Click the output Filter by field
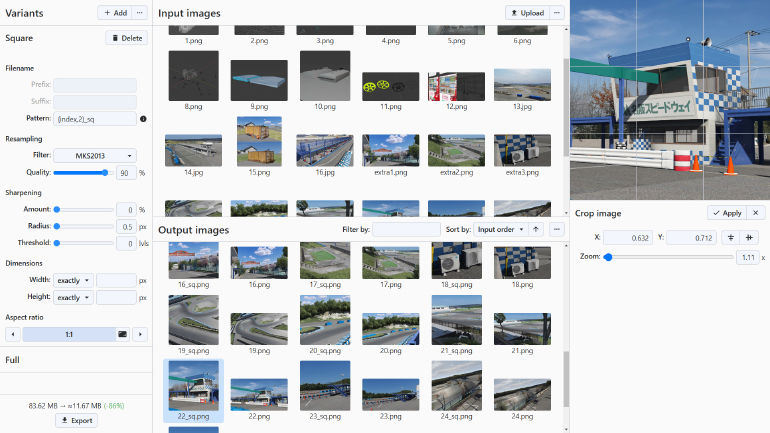 406,229
